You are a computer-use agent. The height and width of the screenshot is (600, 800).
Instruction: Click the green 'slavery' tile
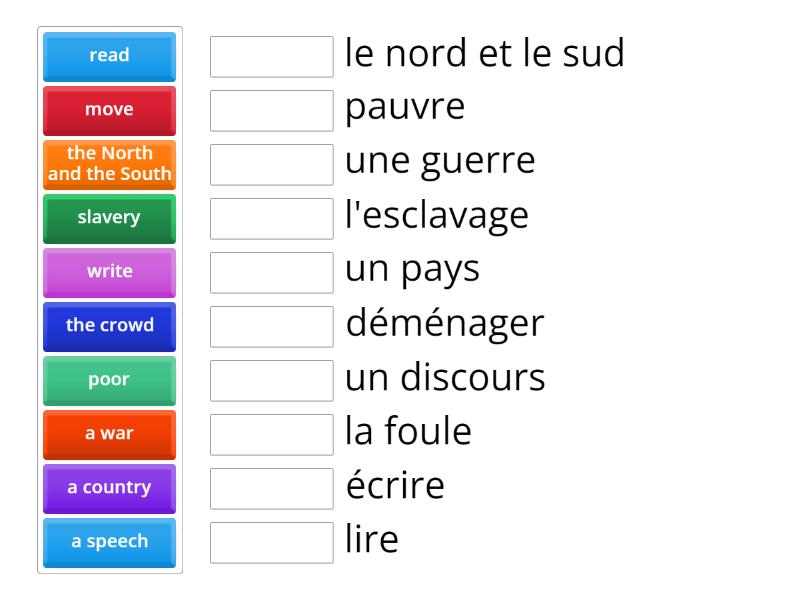tap(110, 218)
